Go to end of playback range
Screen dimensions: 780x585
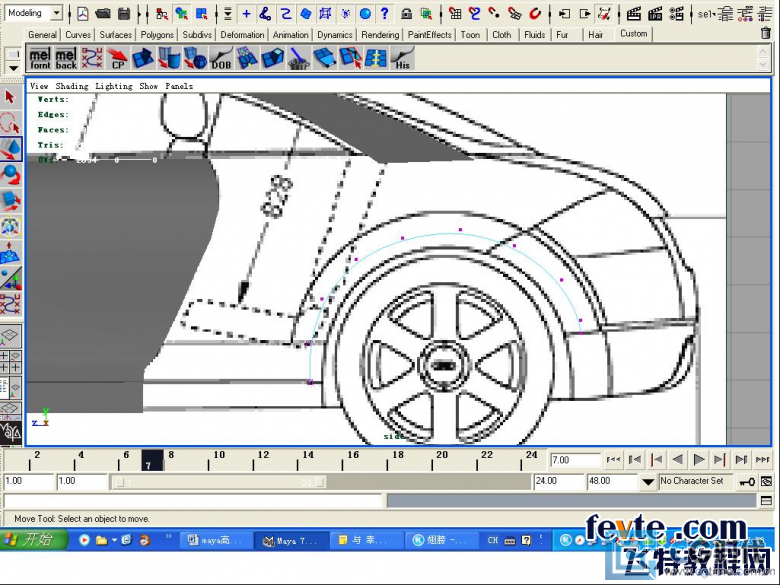(x=762, y=460)
